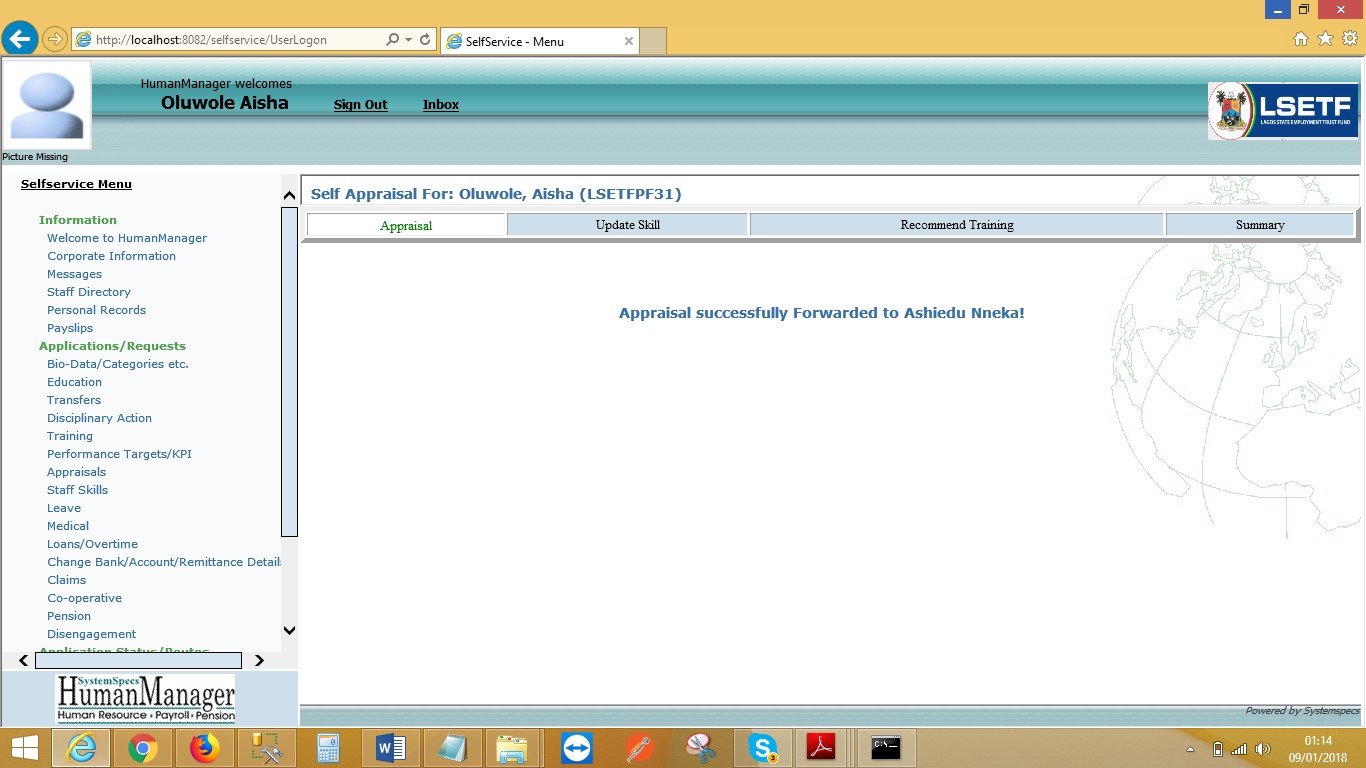Open the Training sidebar link

click(x=70, y=436)
